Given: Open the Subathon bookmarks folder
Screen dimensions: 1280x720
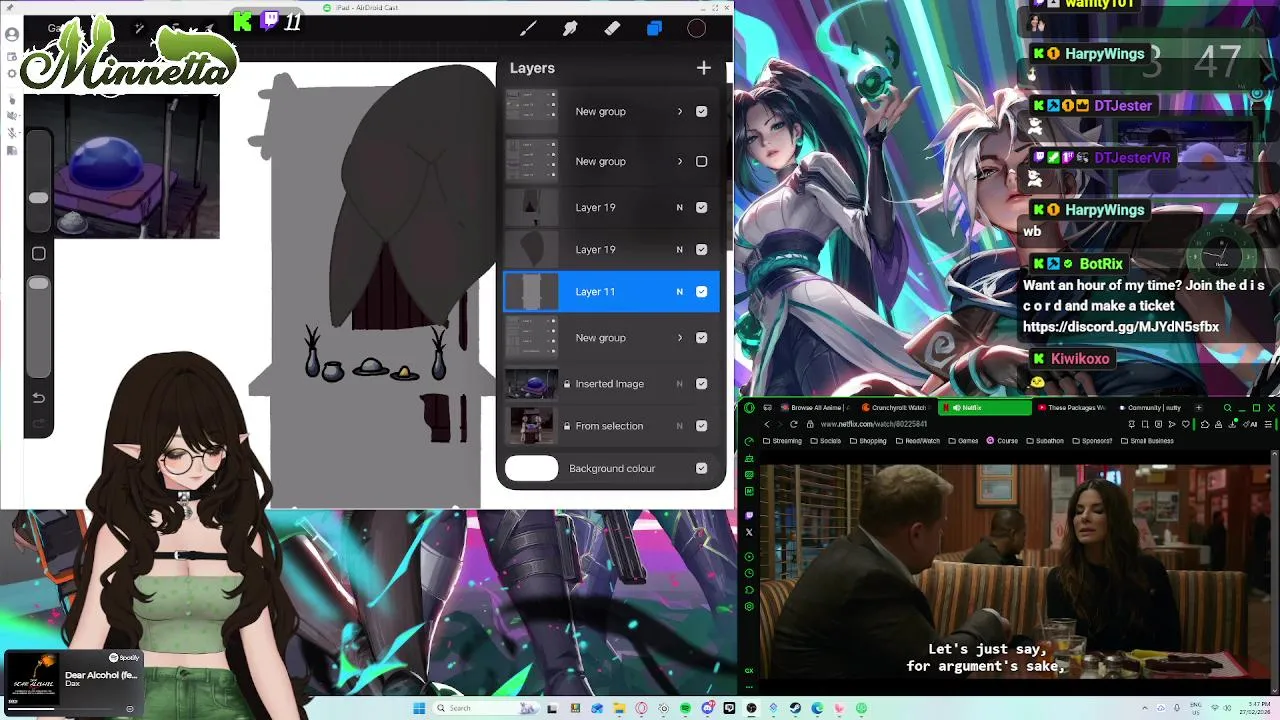Looking at the screenshot, I should [1045, 441].
